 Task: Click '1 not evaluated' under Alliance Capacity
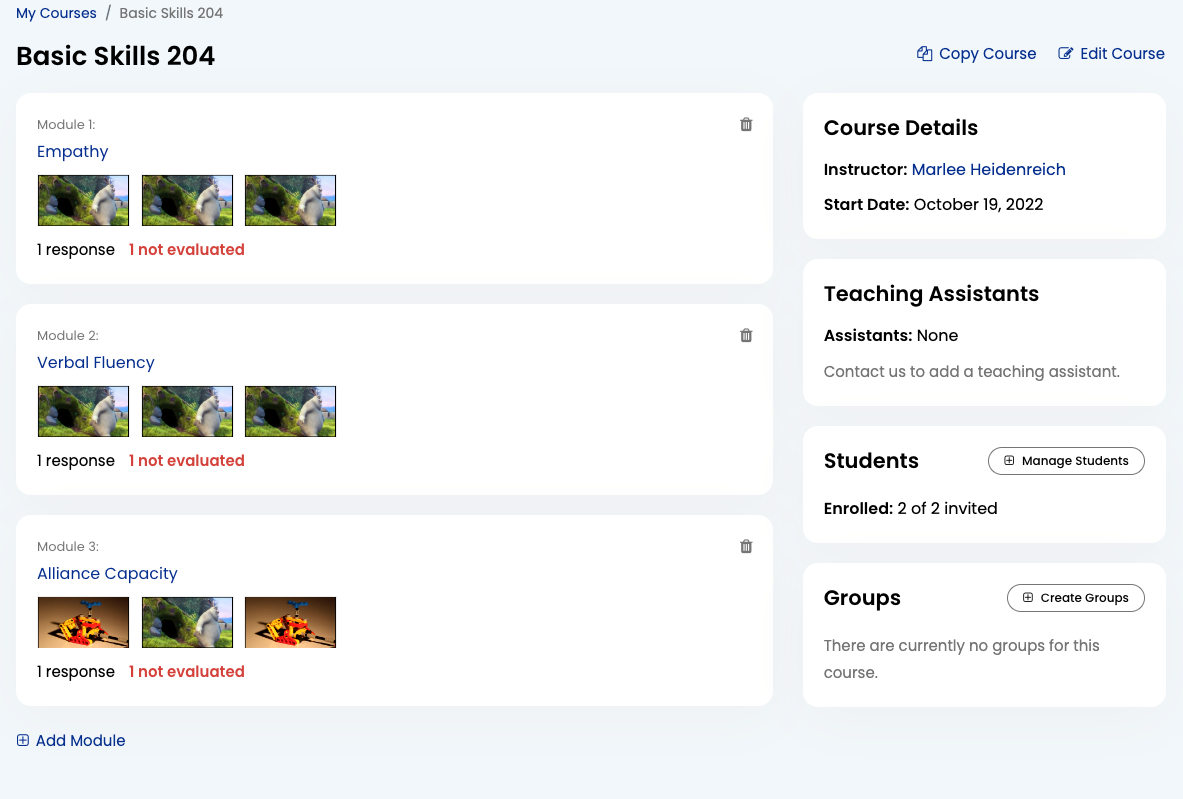pos(186,671)
